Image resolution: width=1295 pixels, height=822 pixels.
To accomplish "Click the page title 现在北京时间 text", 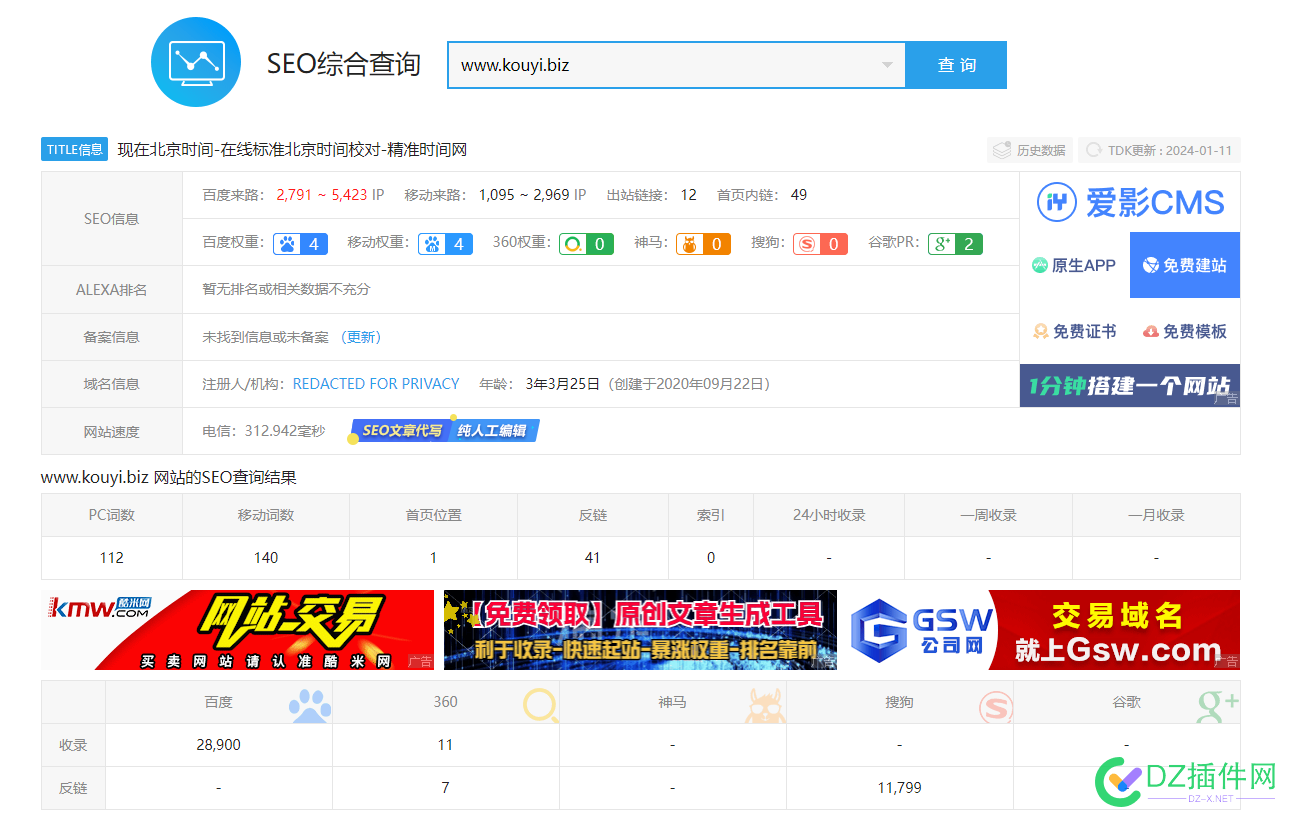I will pos(292,150).
